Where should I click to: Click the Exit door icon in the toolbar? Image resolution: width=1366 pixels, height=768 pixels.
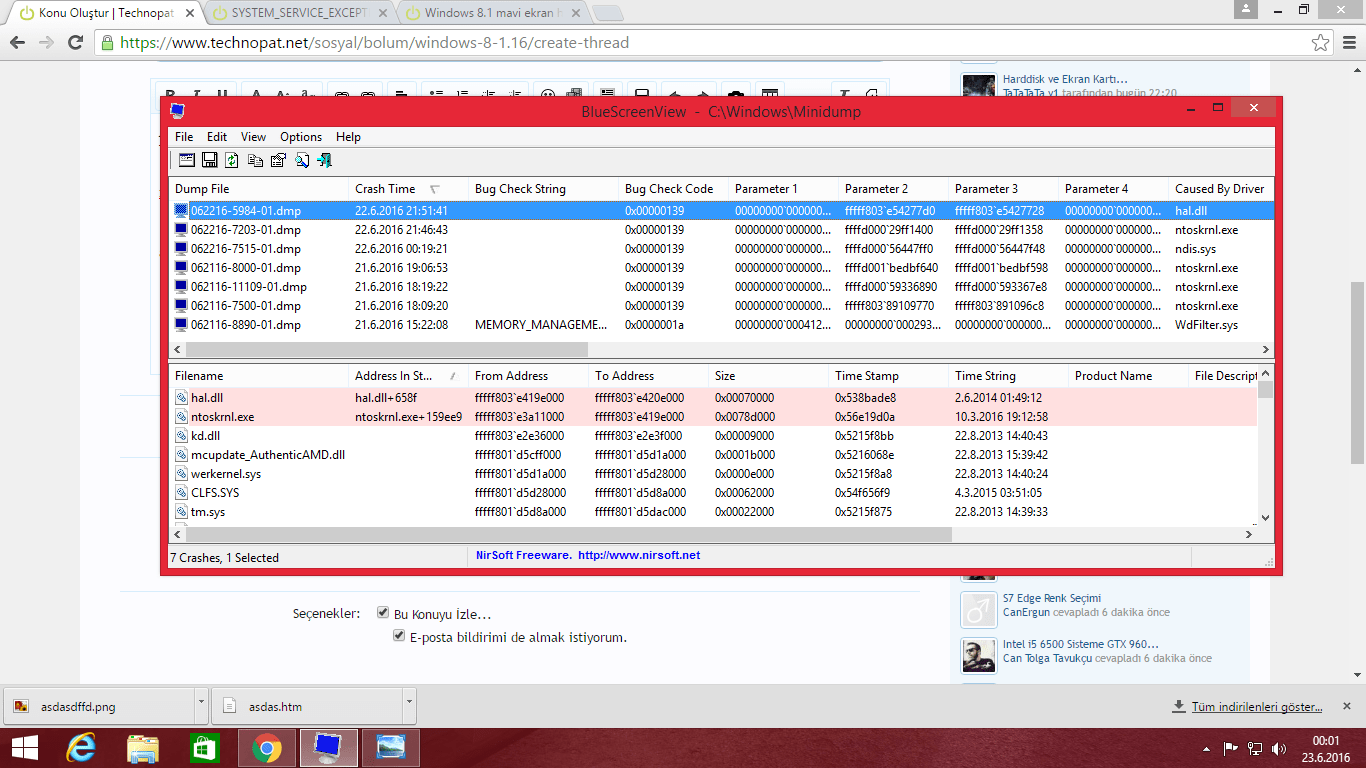pos(324,160)
